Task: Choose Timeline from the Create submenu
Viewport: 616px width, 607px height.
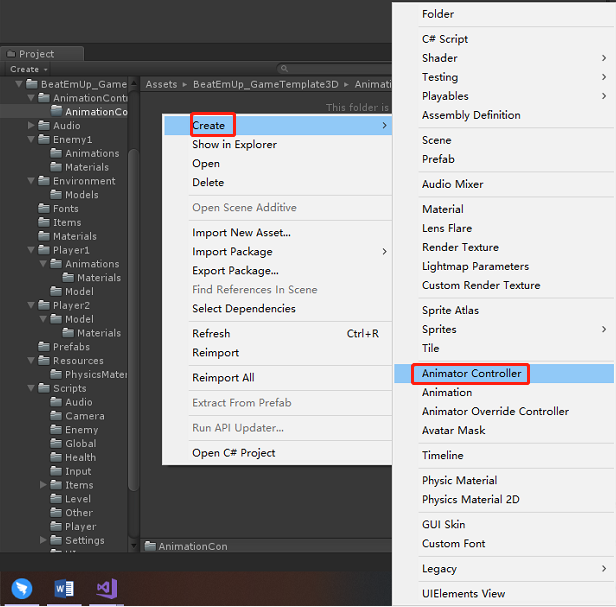Action: click(x=504, y=455)
